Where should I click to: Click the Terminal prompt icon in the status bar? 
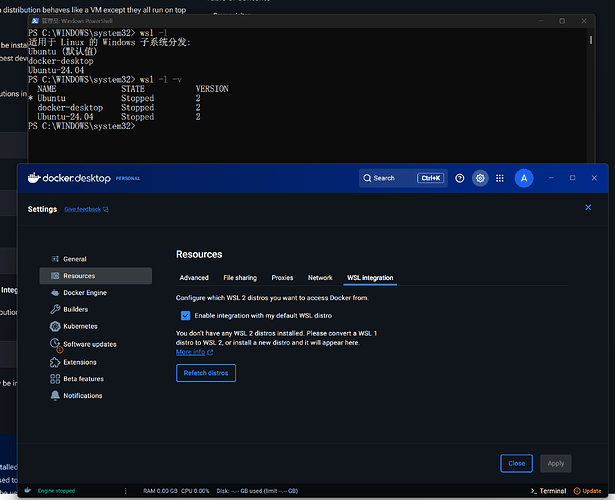point(534,491)
